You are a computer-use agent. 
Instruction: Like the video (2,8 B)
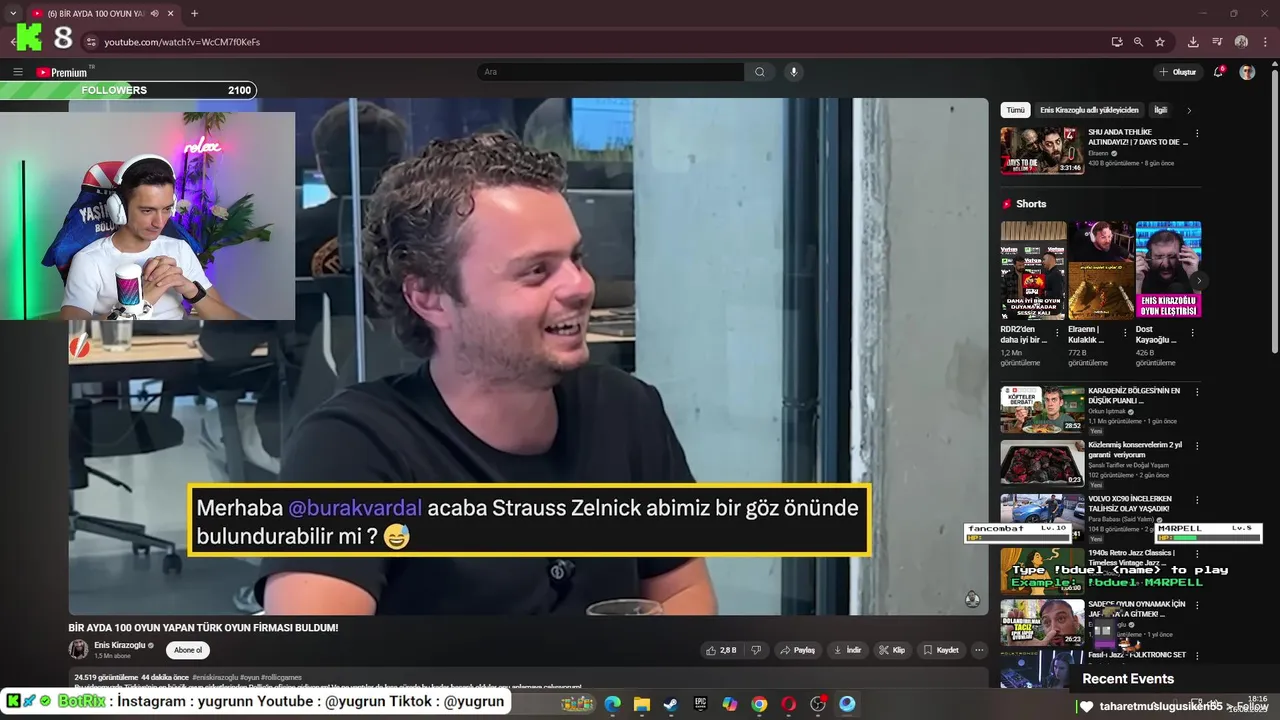click(x=720, y=650)
